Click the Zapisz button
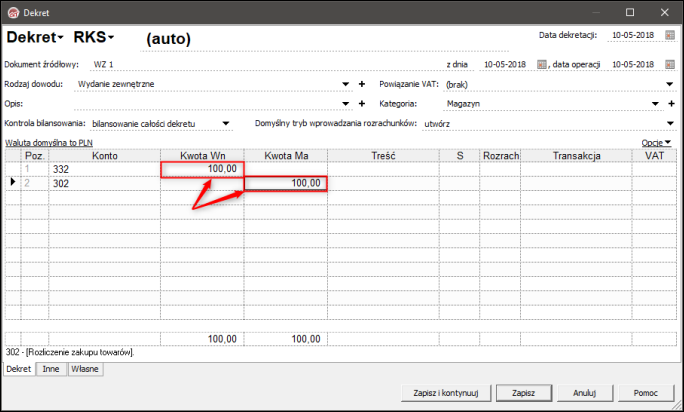684x412 pixels. (523, 393)
